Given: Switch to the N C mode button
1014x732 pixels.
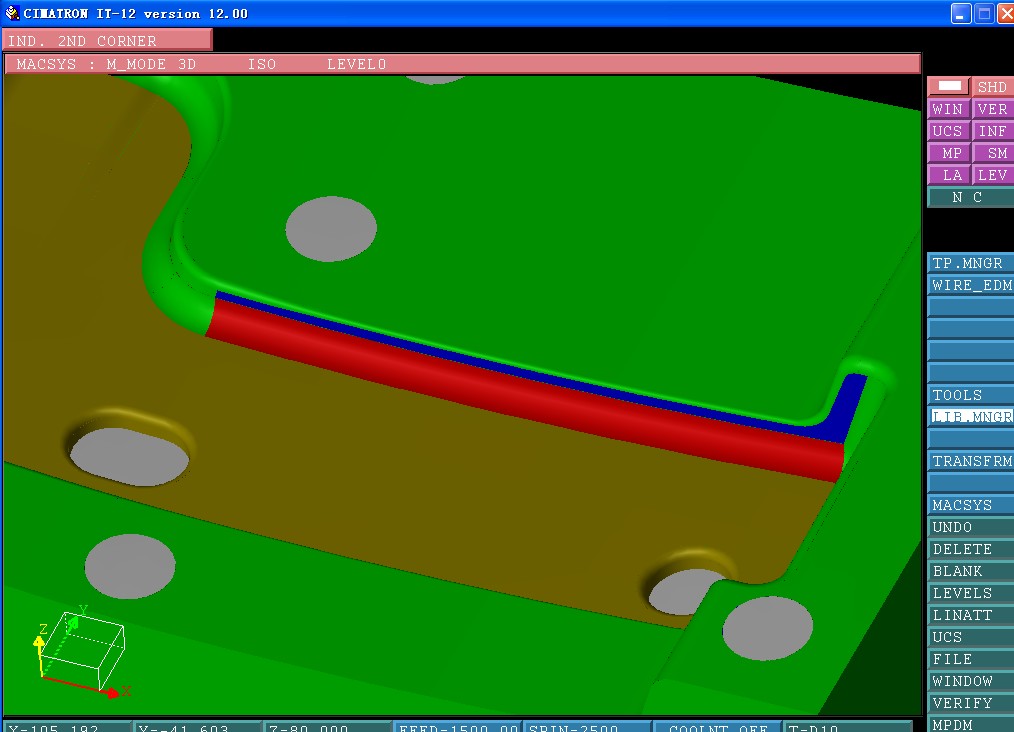Looking at the screenshot, I should (x=970, y=197).
